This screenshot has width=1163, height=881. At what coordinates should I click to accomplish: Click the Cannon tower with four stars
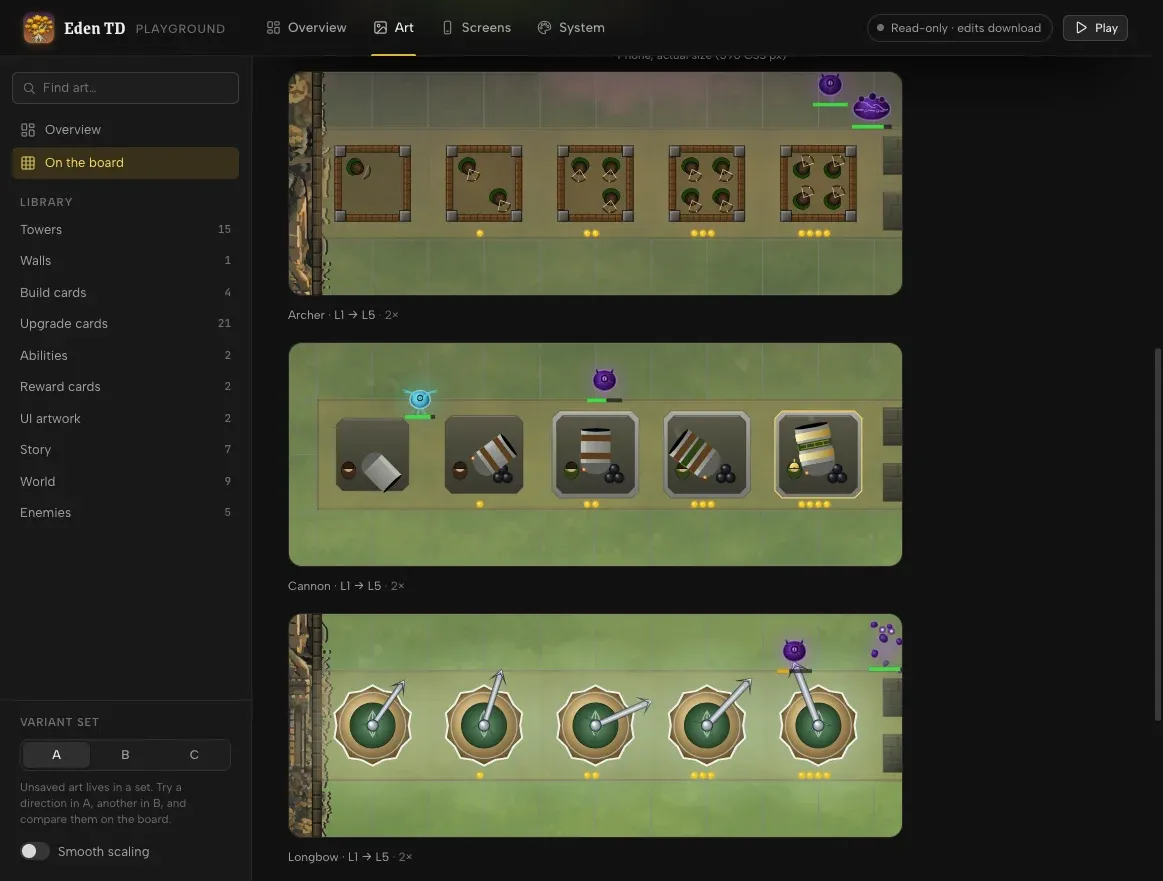818,454
